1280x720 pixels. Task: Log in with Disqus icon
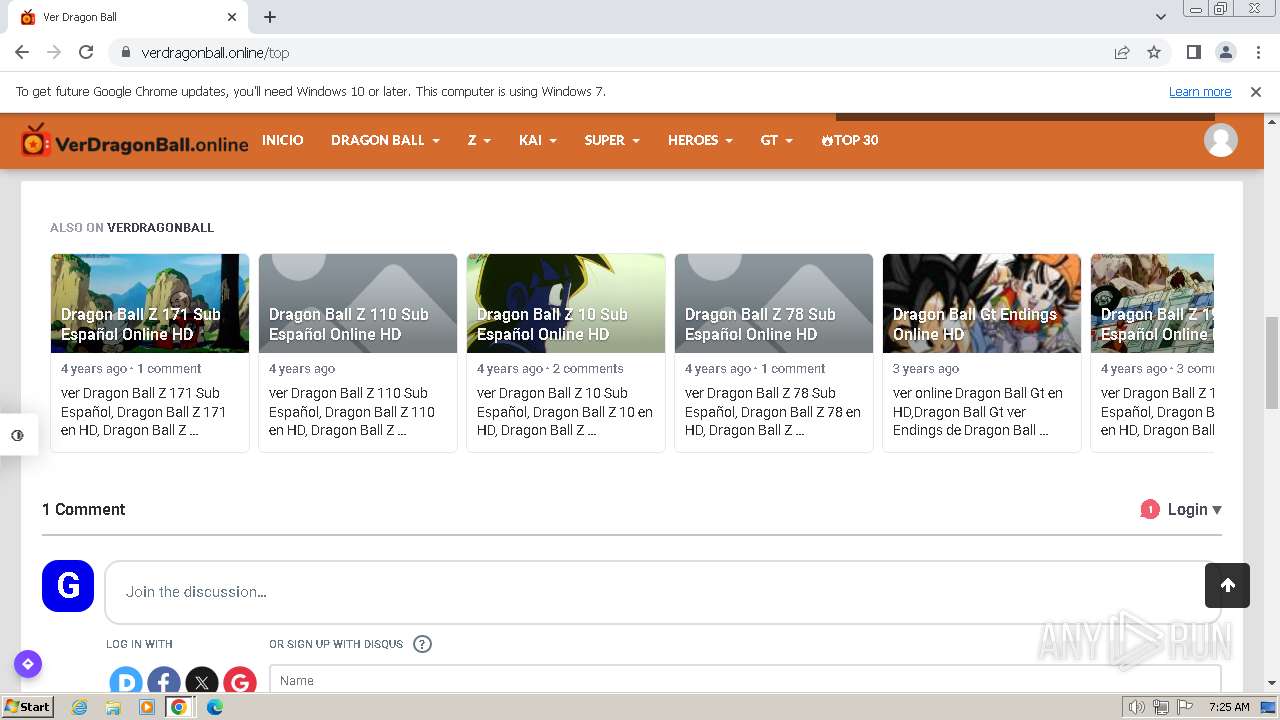point(126,683)
